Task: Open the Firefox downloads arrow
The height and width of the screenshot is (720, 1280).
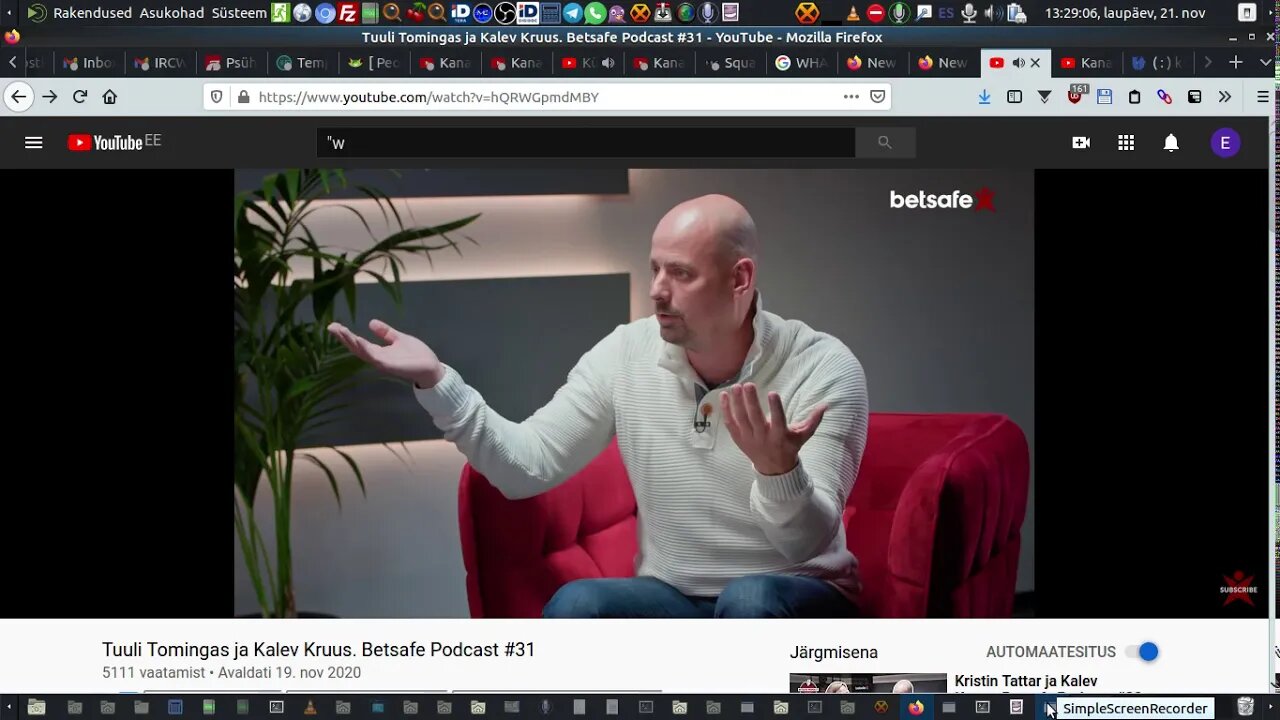Action: click(984, 97)
